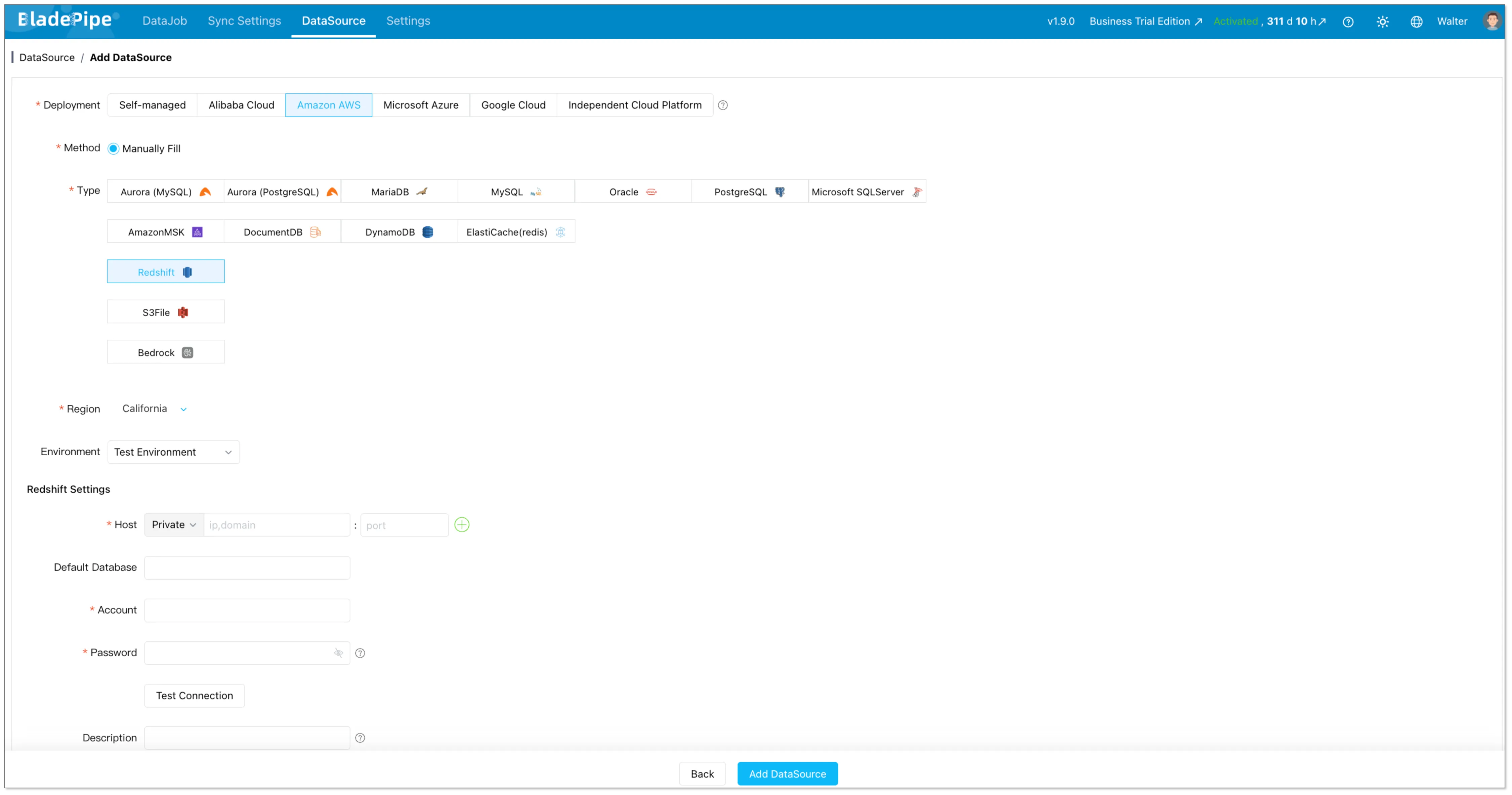The width and height of the screenshot is (1512, 795).
Task: Select ElastiCache(redis) type
Action: (x=516, y=232)
